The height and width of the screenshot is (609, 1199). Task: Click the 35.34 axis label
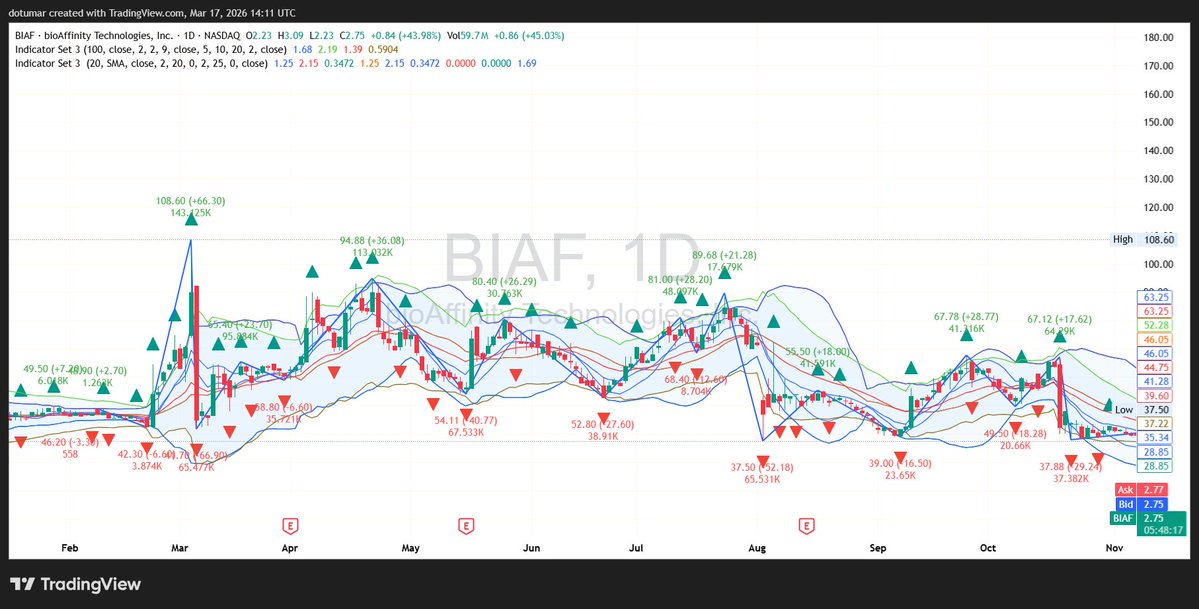1156,438
